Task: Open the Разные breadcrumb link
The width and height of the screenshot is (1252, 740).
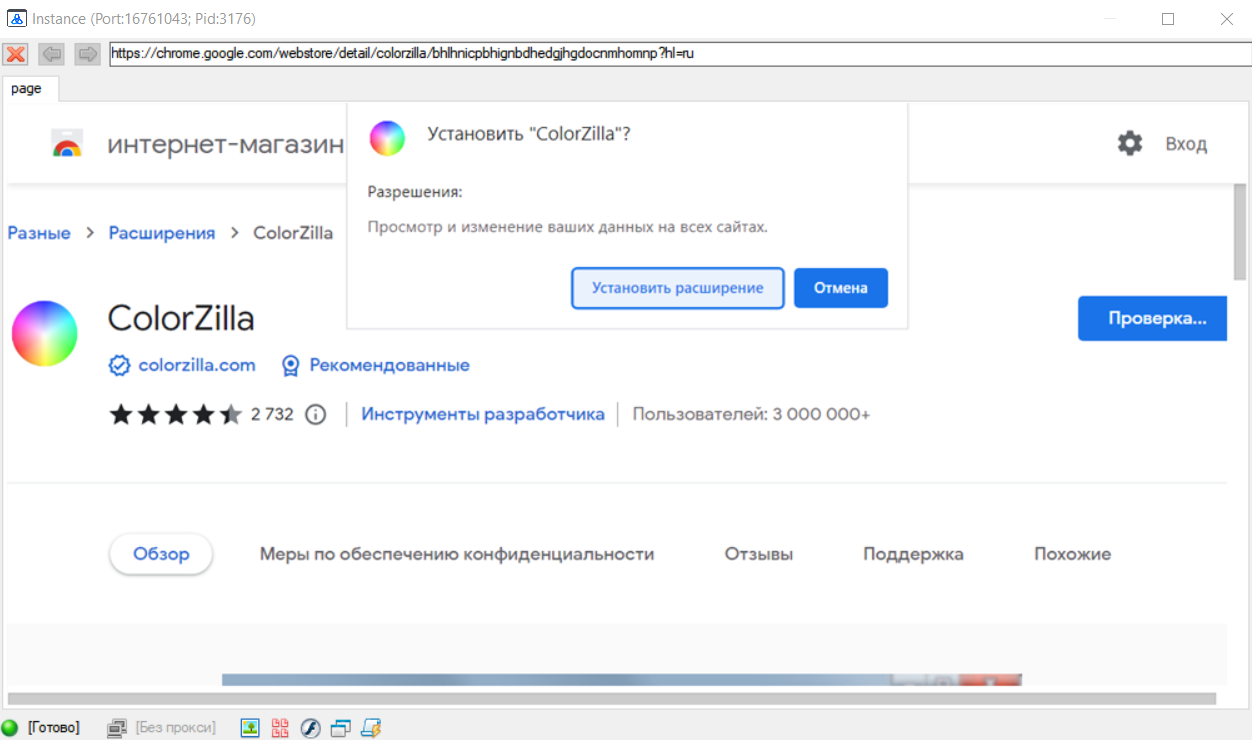Action: (x=39, y=233)
